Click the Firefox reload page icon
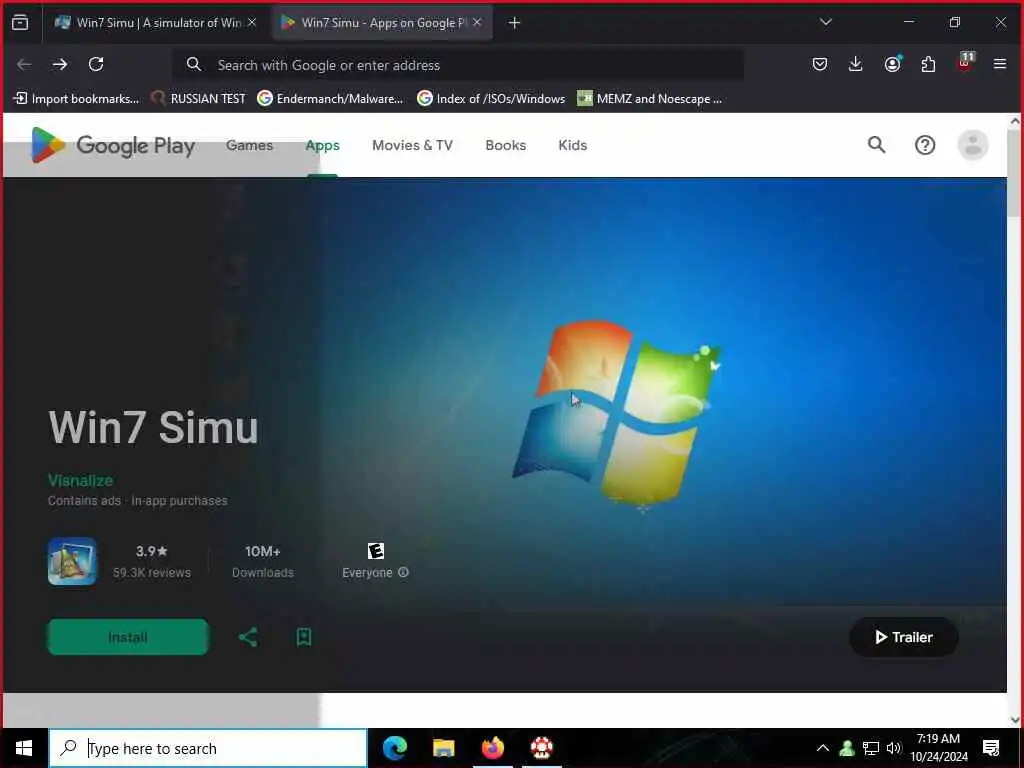 pos(96,64)
